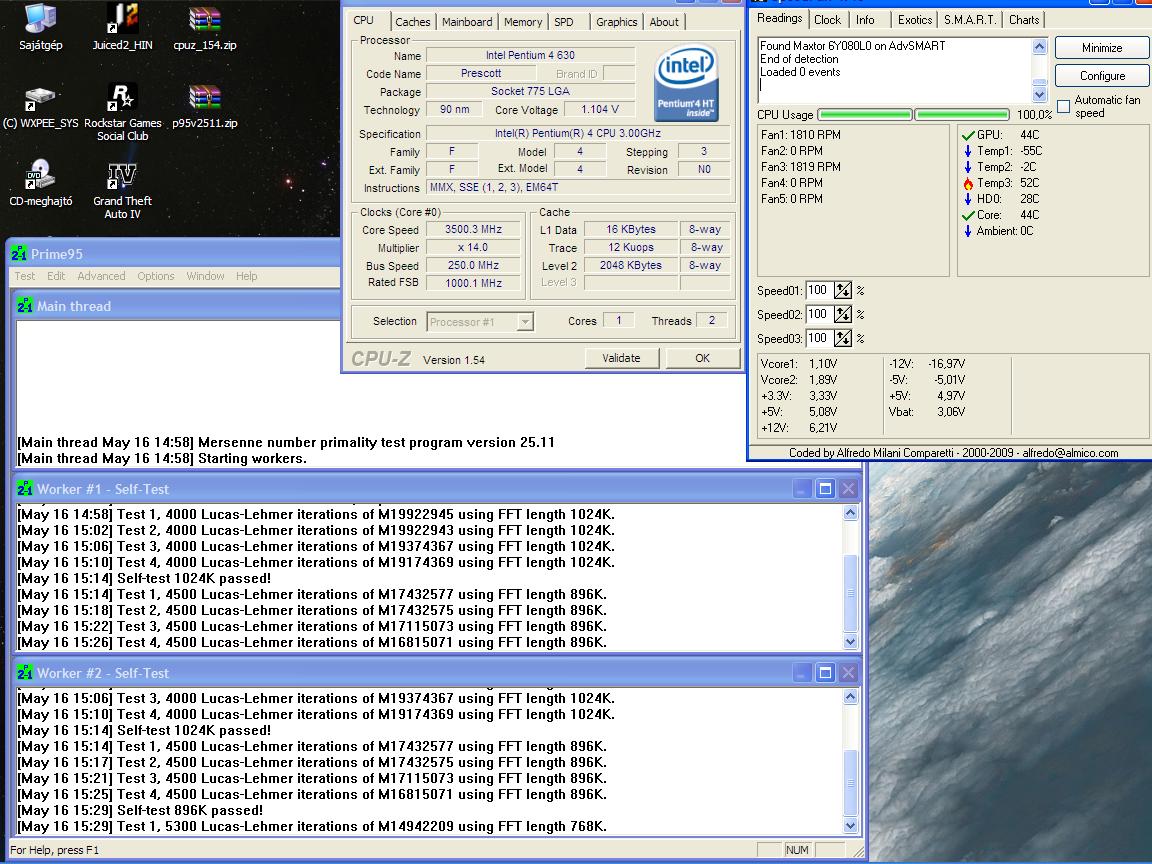
Task: Click the Intel Pentium 4 HT logo
Action: click(685, 83)
